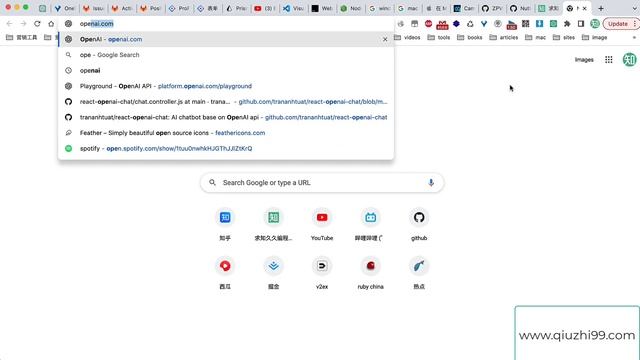Close the current active tab
The width and height of the screenshot is (640, 360).
click(x=584, y=8)
